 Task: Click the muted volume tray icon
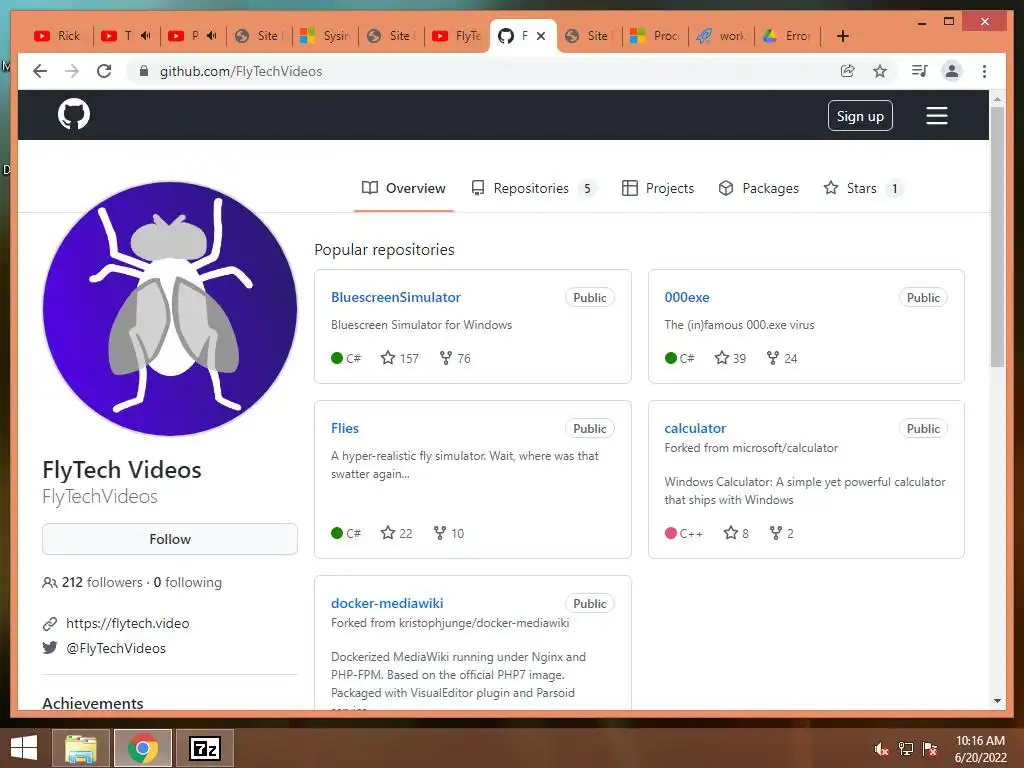[882, 749]
